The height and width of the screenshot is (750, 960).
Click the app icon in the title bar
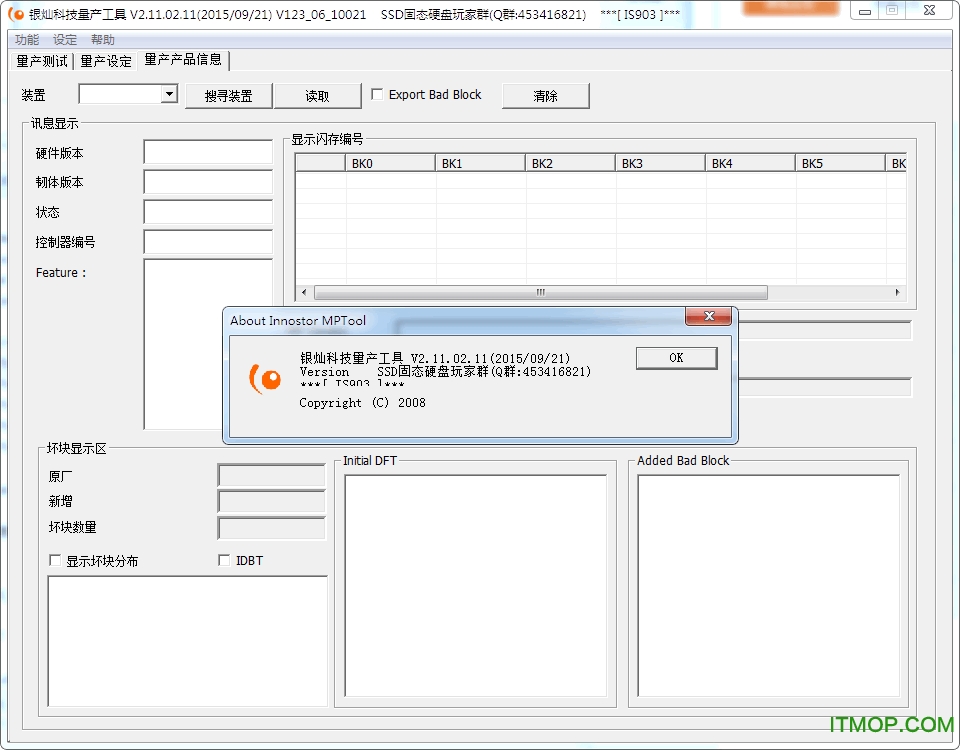(15, 15)
